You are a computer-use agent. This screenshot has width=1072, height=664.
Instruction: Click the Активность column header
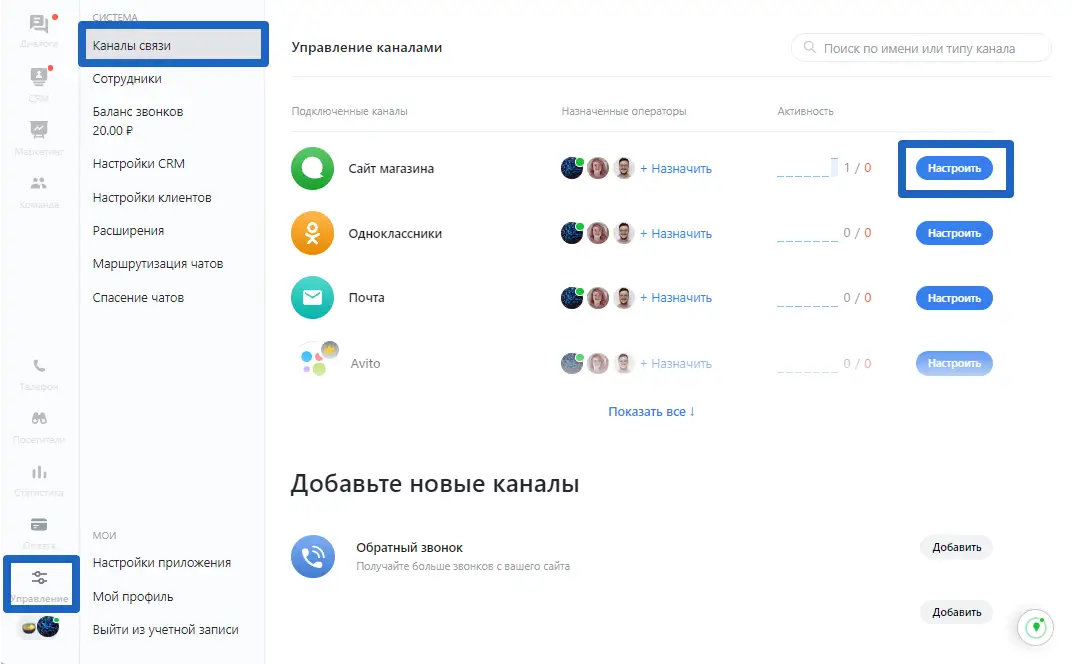[x=805, y=111]
